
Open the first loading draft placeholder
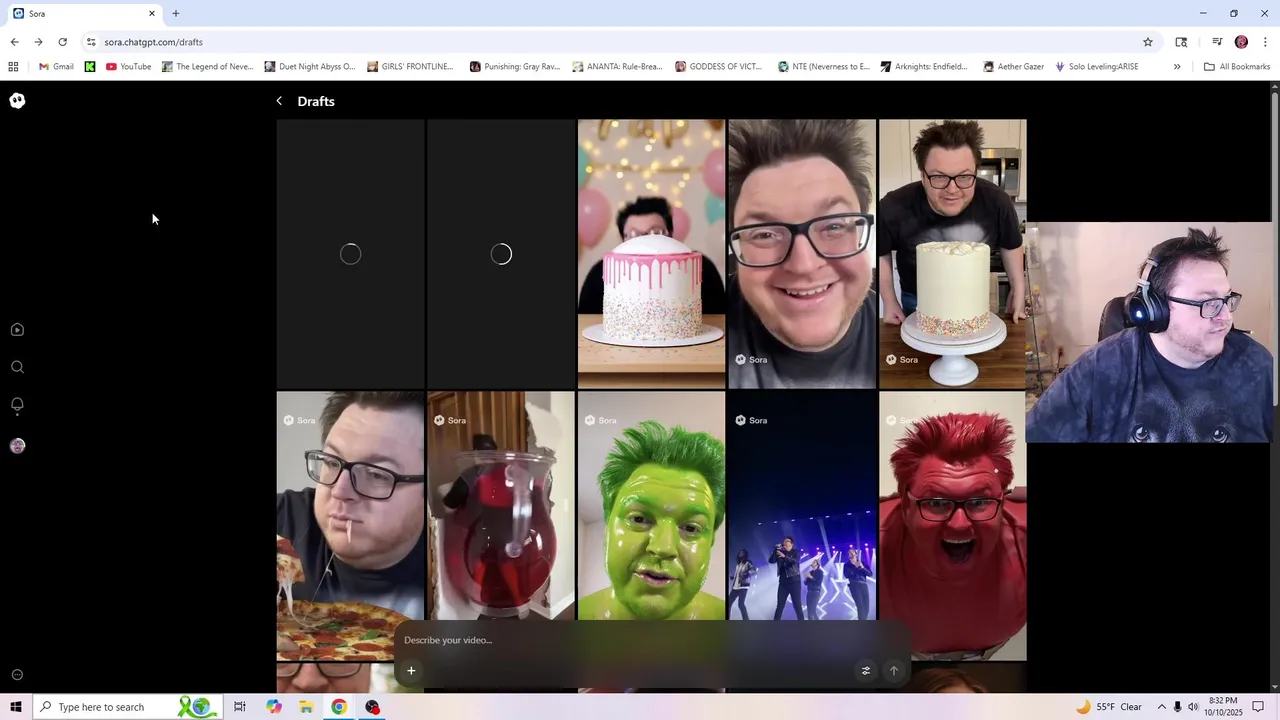click(350, 254)
